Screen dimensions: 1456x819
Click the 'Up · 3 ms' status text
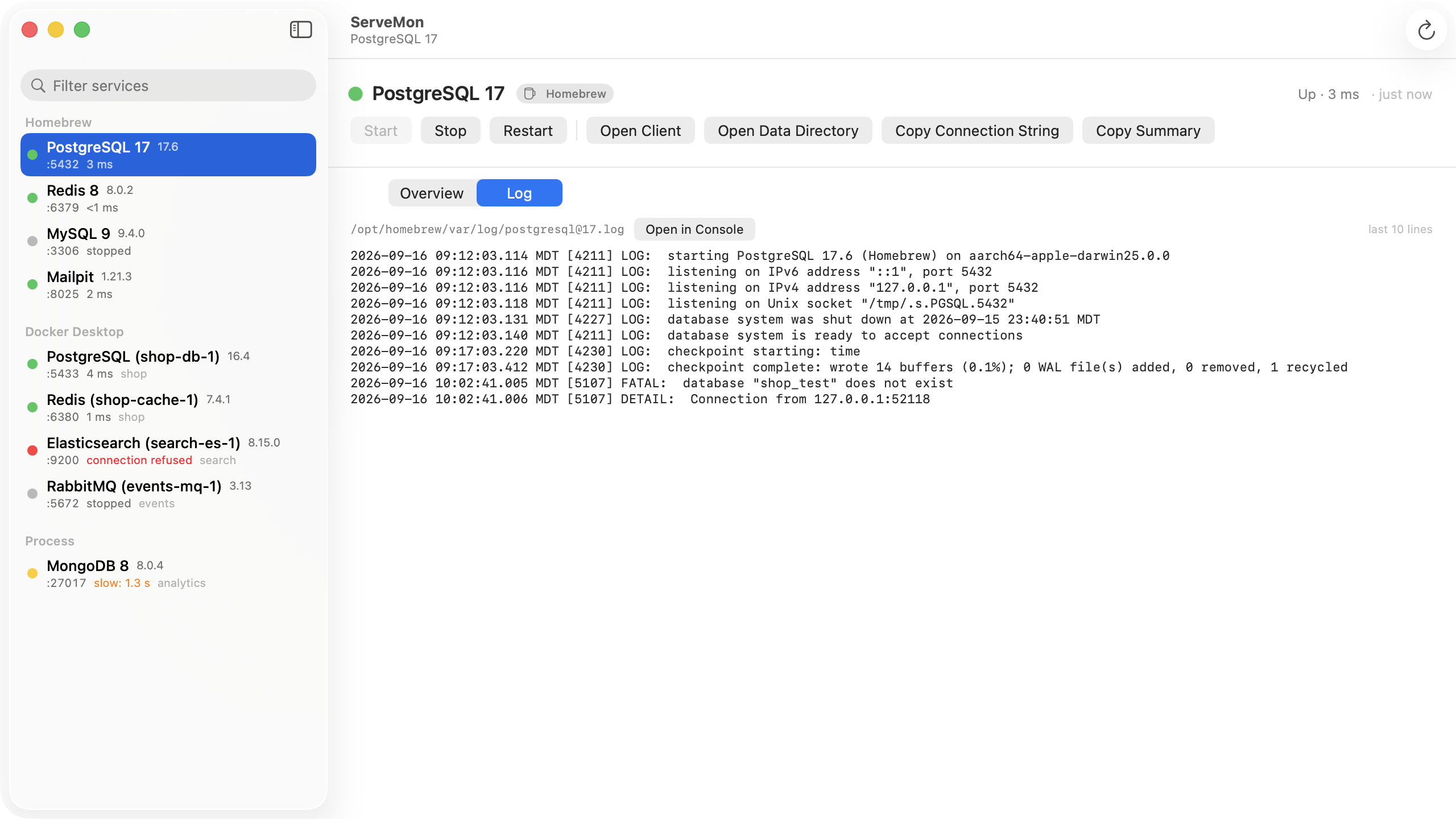(x=1328, y=94)
